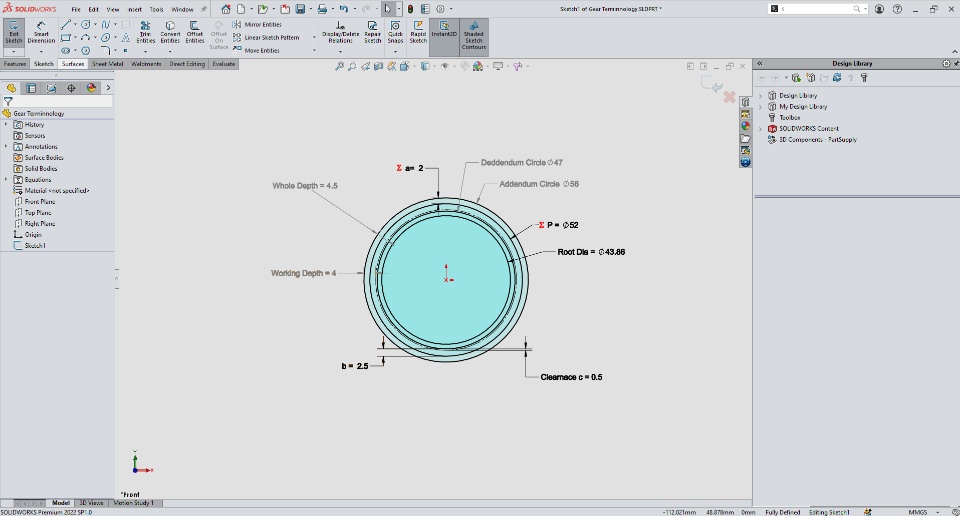This screenshot has height=516, width=960.
Task: Click the Move Entities command
Action: [x=256, y=50]
